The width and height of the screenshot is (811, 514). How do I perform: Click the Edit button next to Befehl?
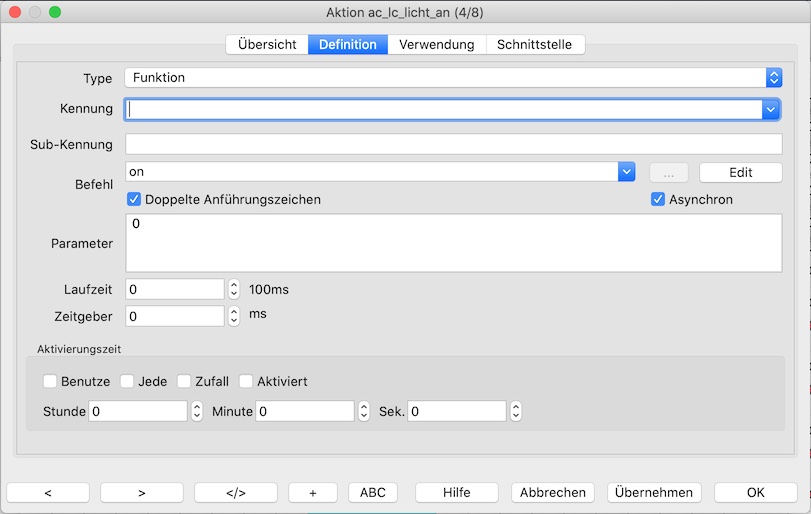click(740, 172)
